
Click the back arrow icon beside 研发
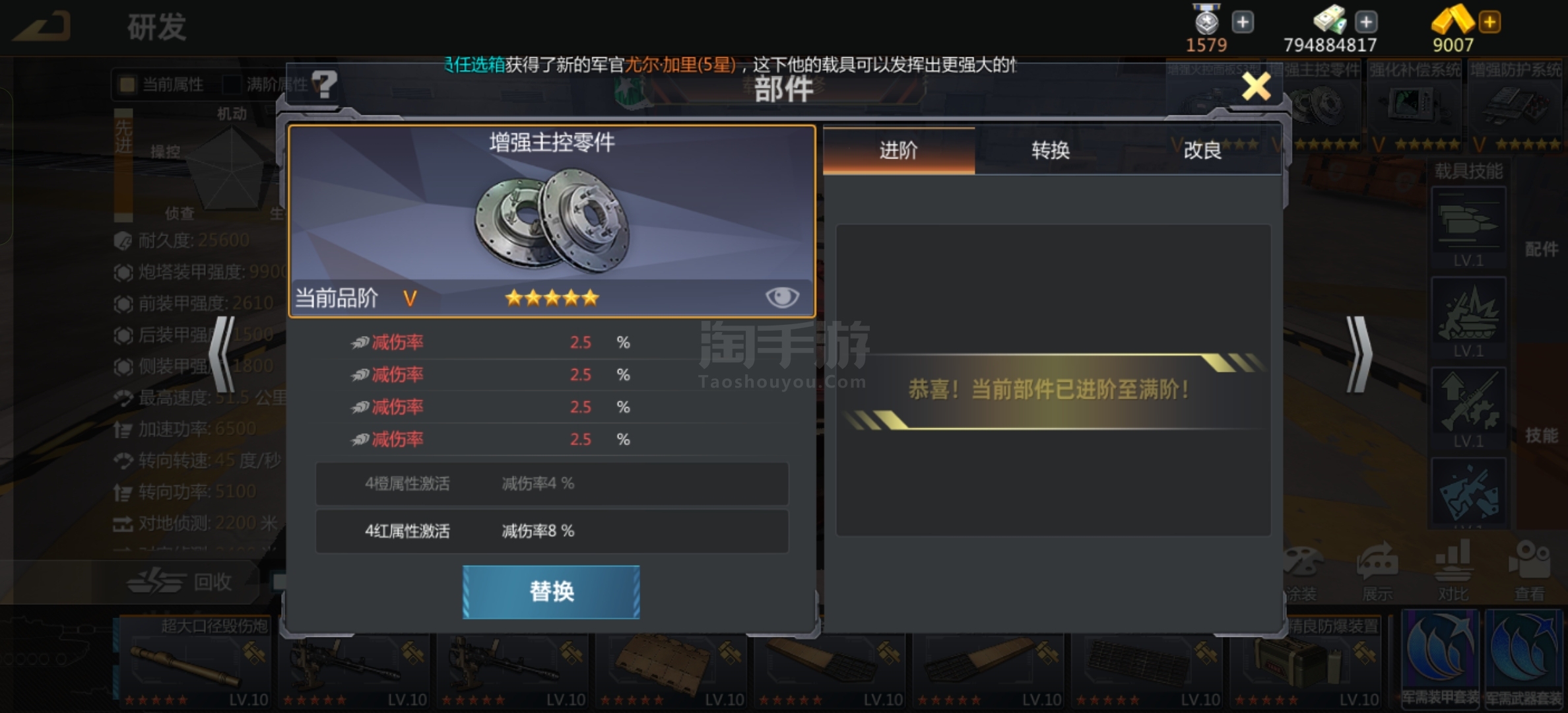(42, 27)
